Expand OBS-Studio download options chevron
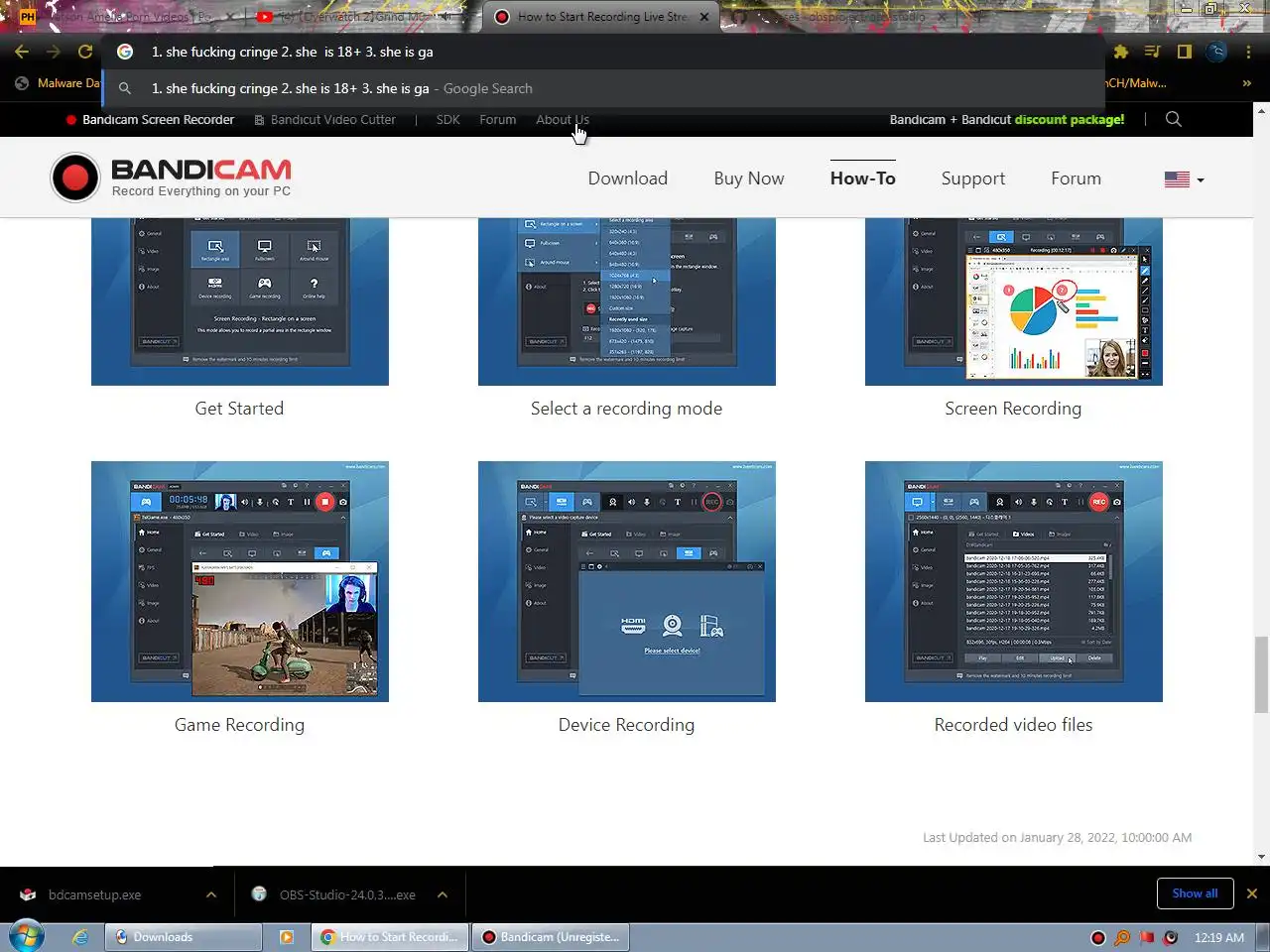Viewport: 1270px width, 952px height. (443, 894)
